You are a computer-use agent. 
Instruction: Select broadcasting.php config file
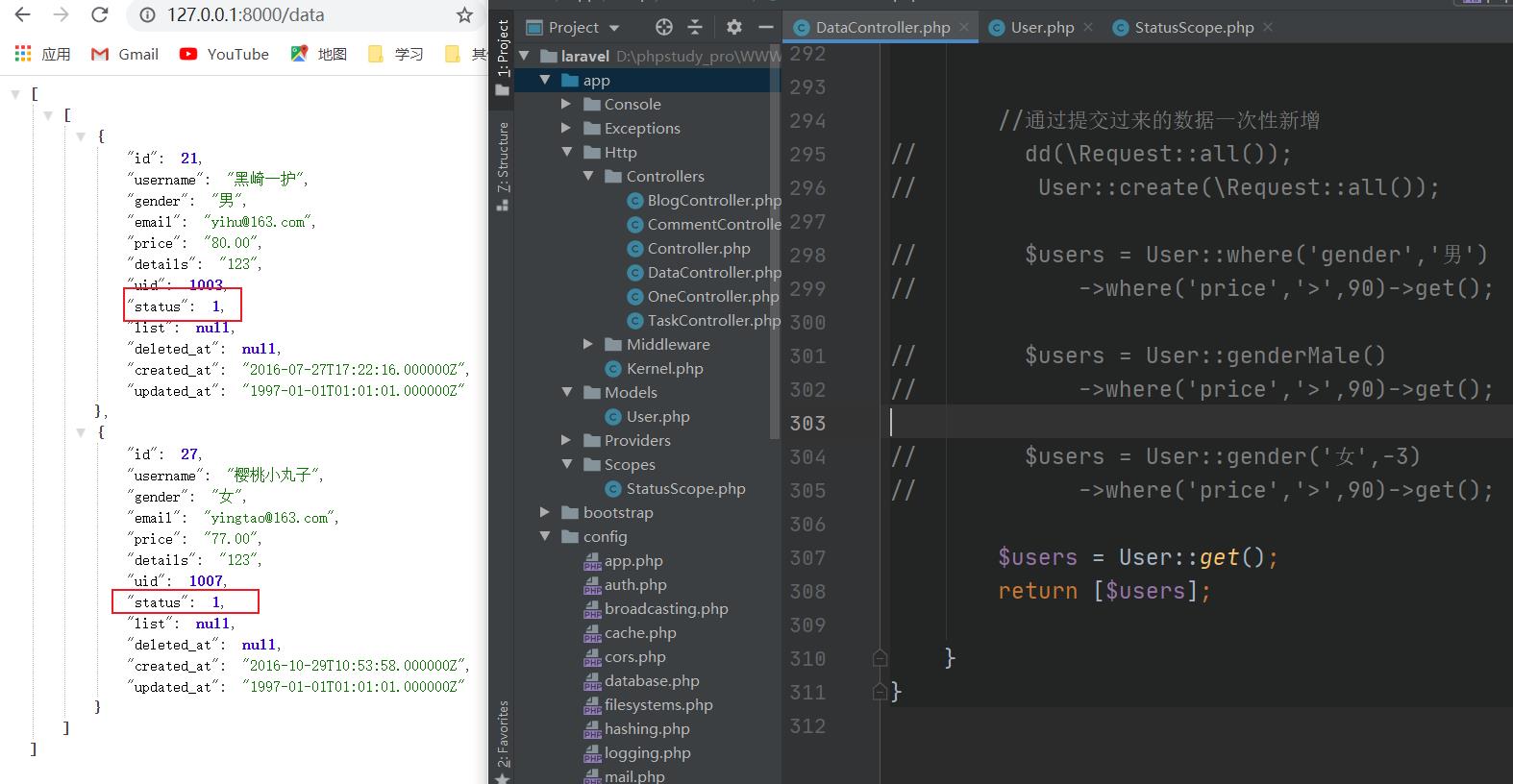pyautogui.click(x=656, y=608)
